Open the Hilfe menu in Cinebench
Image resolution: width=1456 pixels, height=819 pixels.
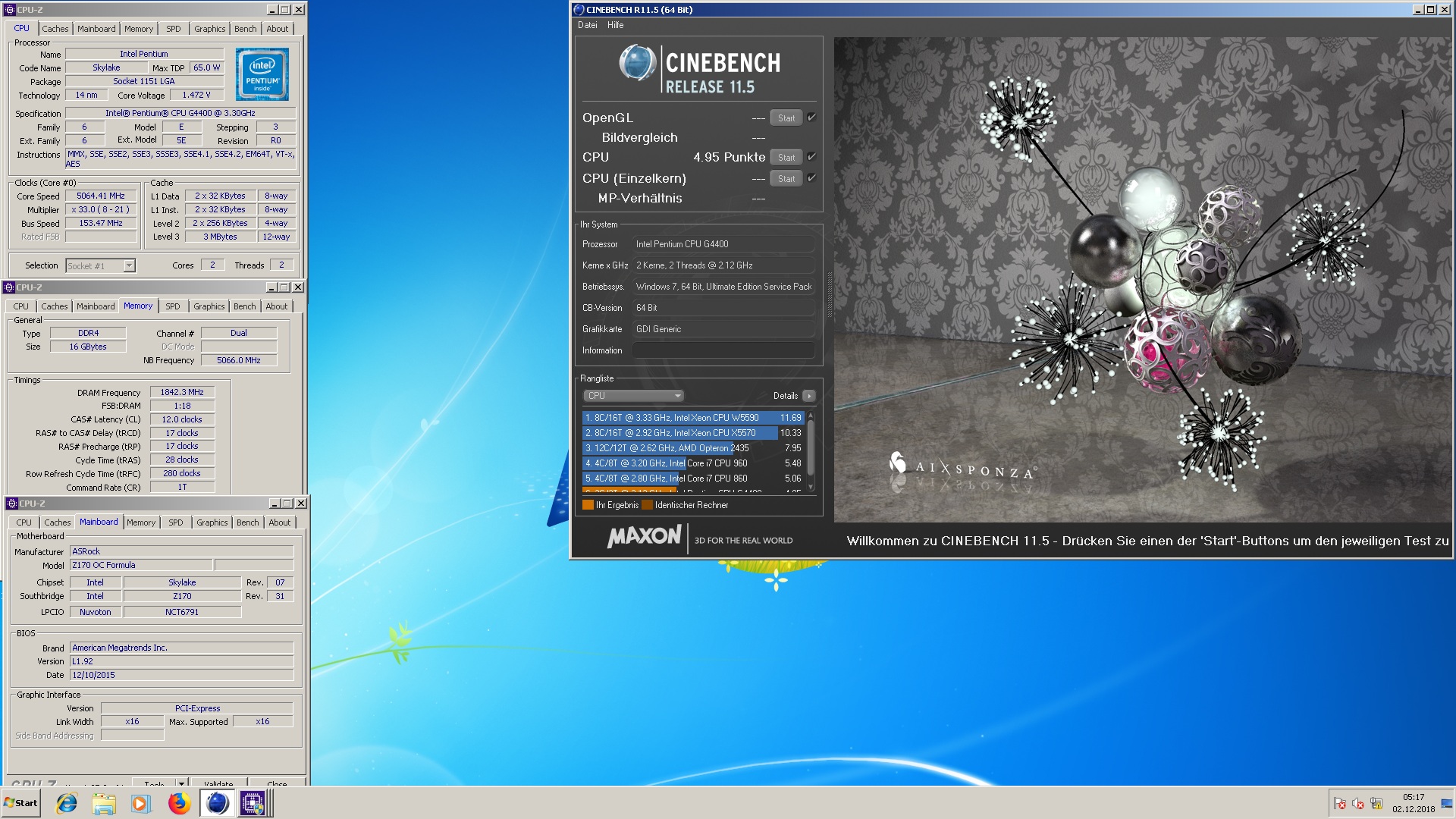tap(615, 25)
